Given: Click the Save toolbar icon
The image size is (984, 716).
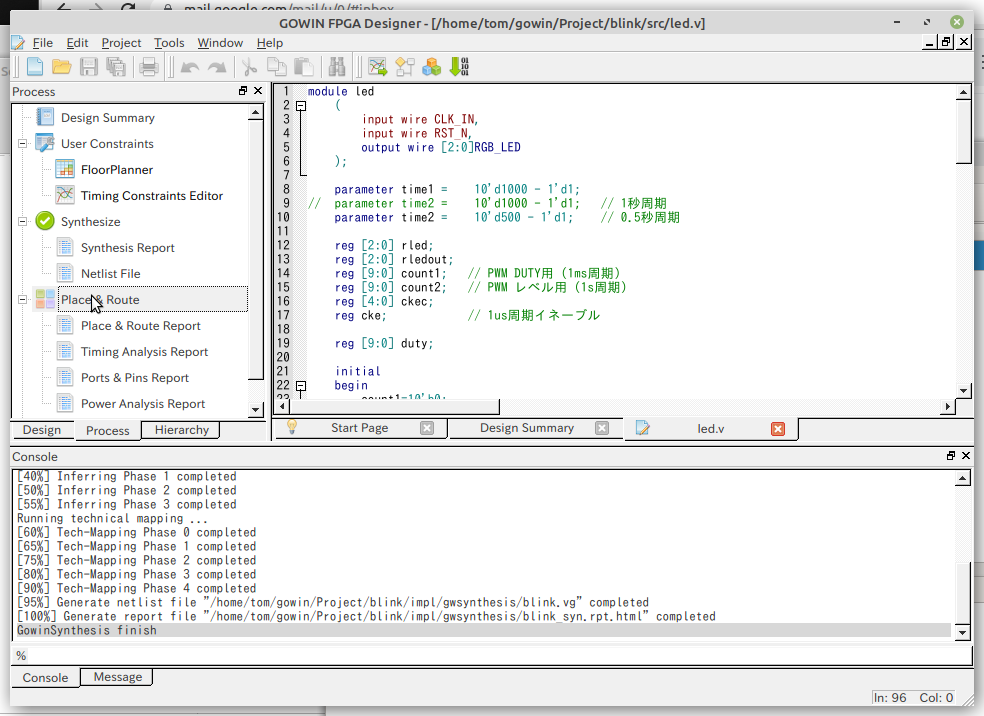Looking at the screenshot, I should click(x=88, y=67).
